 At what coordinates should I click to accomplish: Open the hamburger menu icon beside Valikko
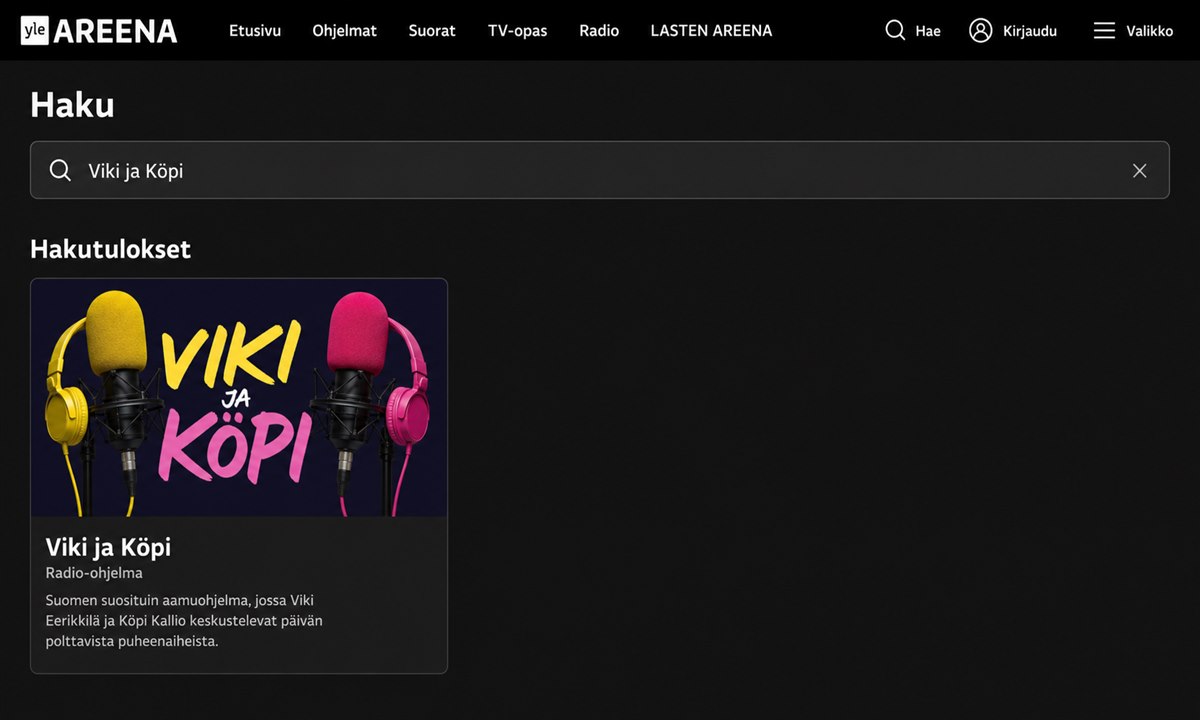point(1104,31)
